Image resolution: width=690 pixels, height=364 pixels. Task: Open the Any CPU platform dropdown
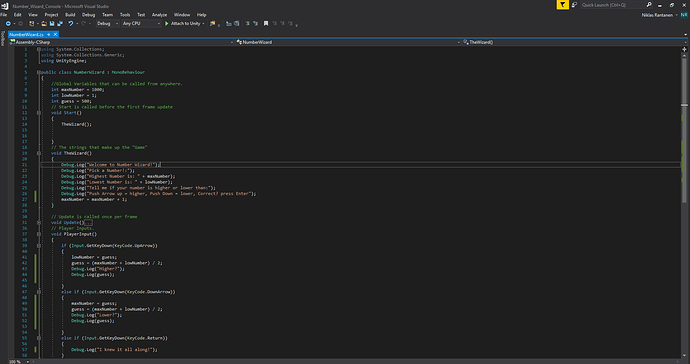click(x=141, y=23)
